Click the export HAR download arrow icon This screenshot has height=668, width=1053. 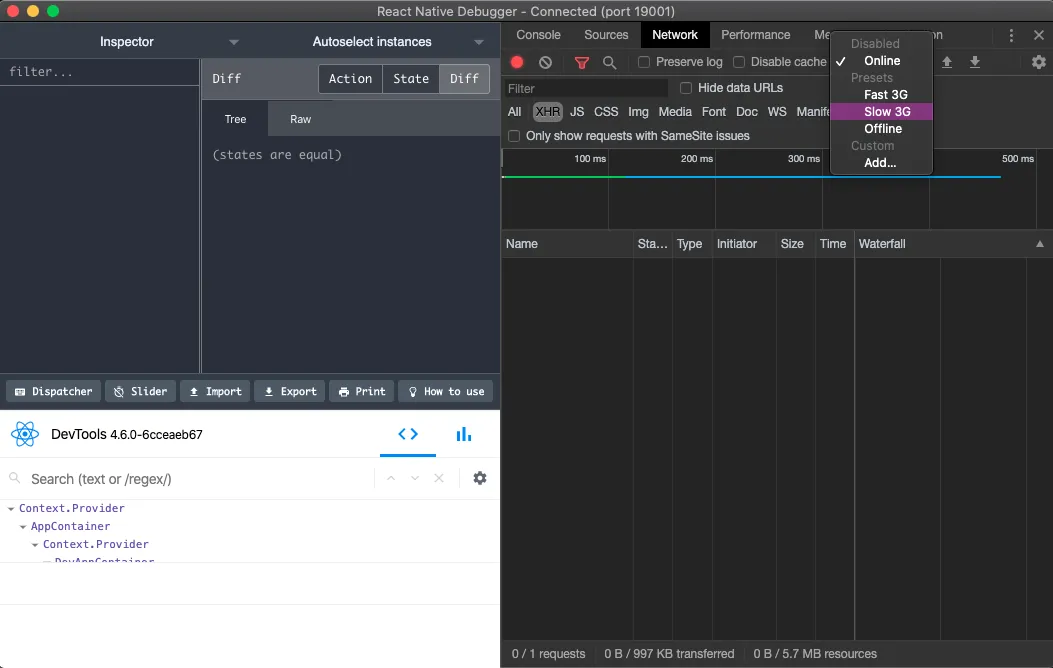click(974, 62)
